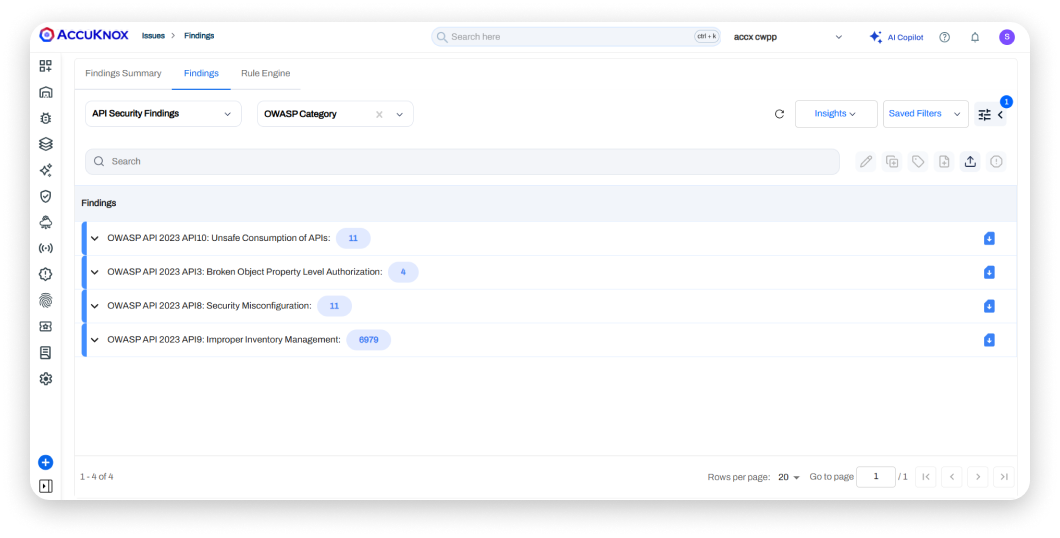Click the stacked layers sidebar icon
This screenshot has height=538, width=1060.
coord(45,144)
